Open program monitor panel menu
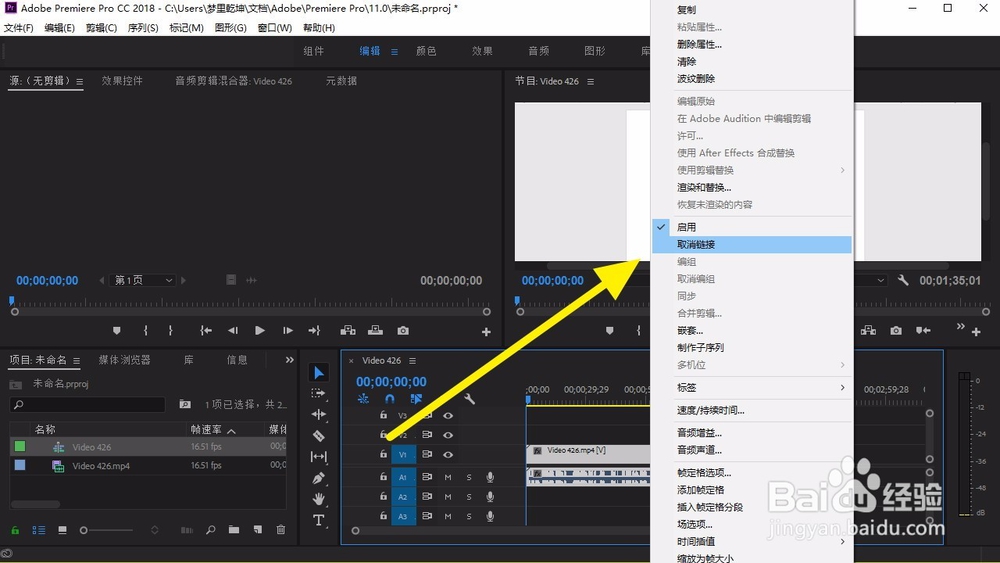Screen dimensions: 1000x563 click(591, 82)
